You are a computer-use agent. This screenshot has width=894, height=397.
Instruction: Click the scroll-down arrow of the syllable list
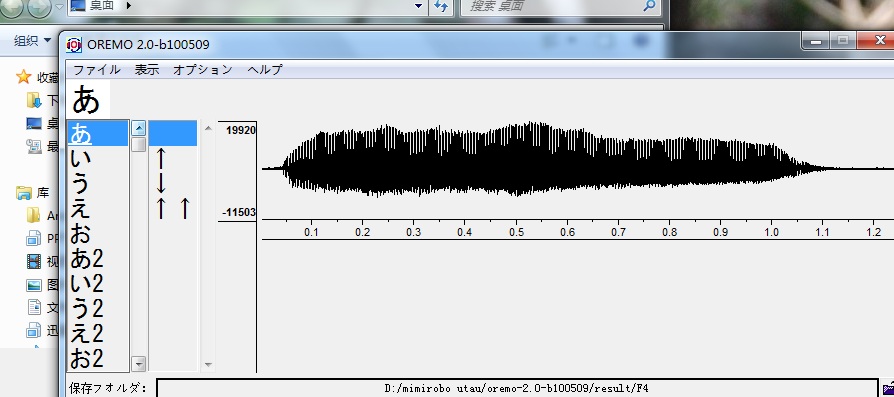point(139,363)
